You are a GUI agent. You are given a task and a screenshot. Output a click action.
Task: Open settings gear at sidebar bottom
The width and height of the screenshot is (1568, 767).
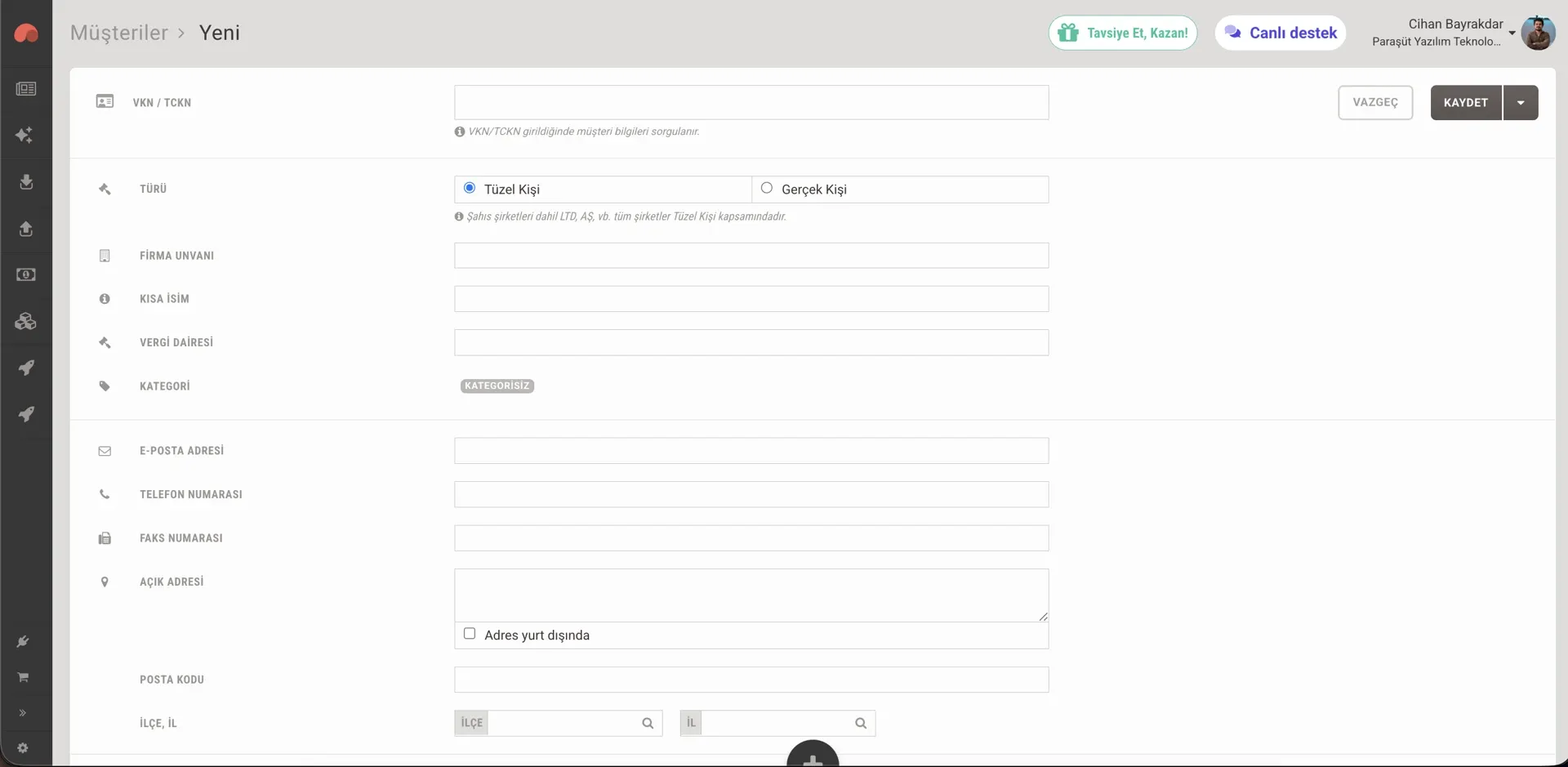point(23,747)
